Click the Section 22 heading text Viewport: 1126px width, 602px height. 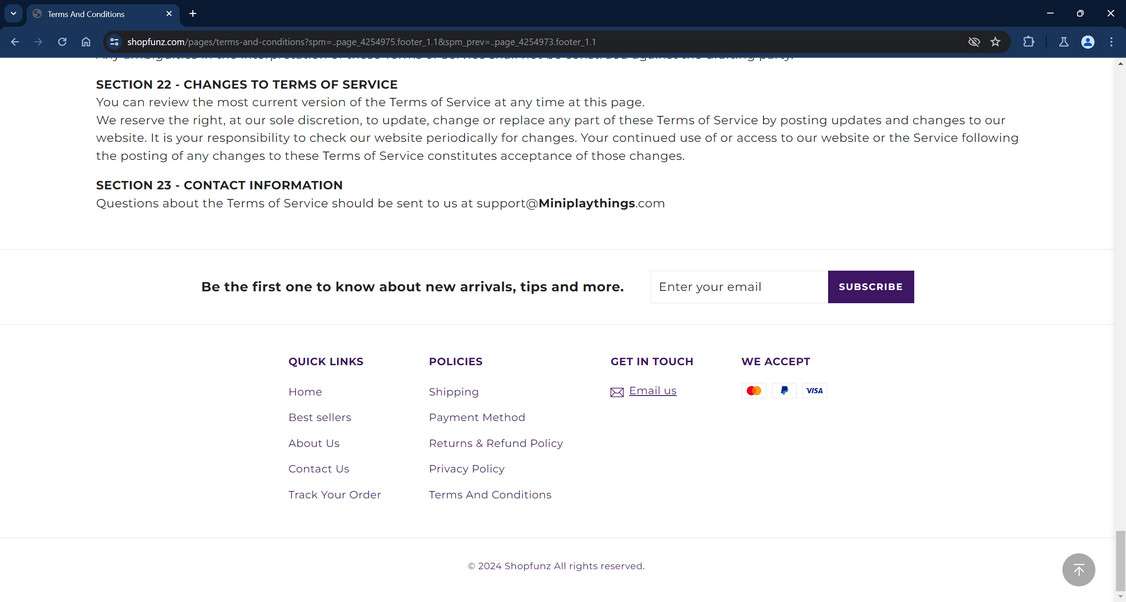coord(246,84)
